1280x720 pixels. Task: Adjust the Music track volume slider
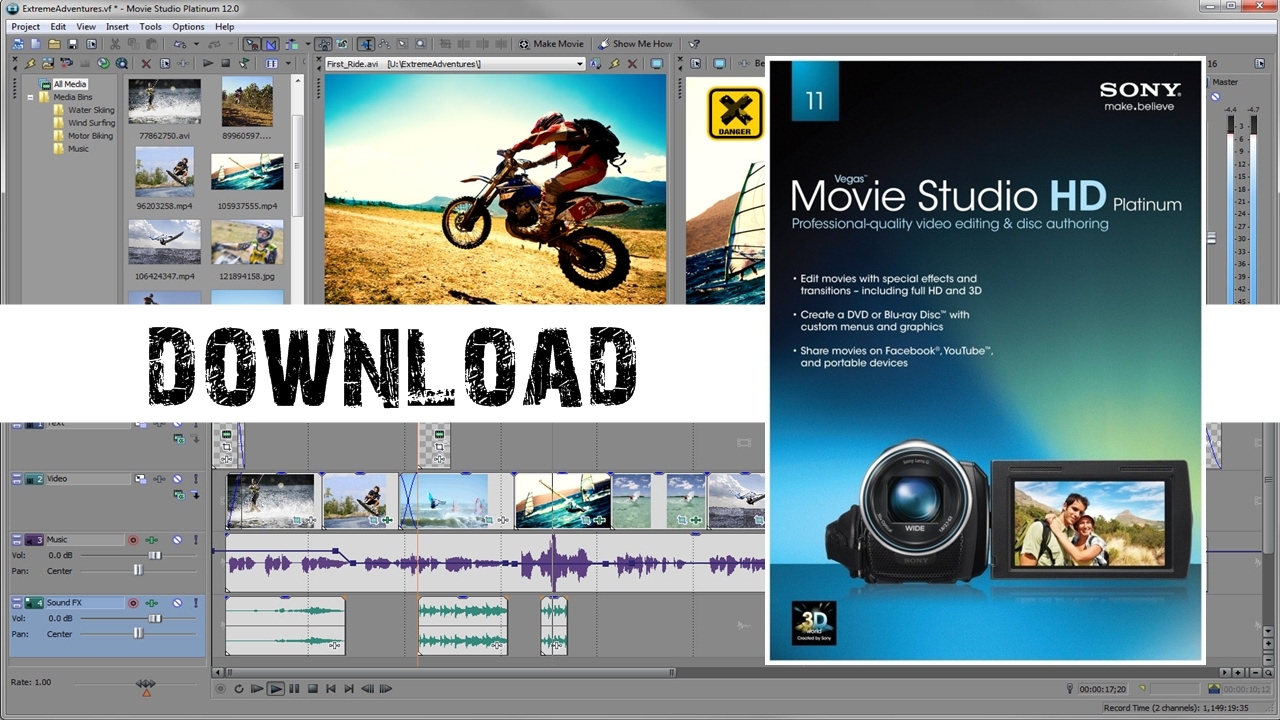155,555
